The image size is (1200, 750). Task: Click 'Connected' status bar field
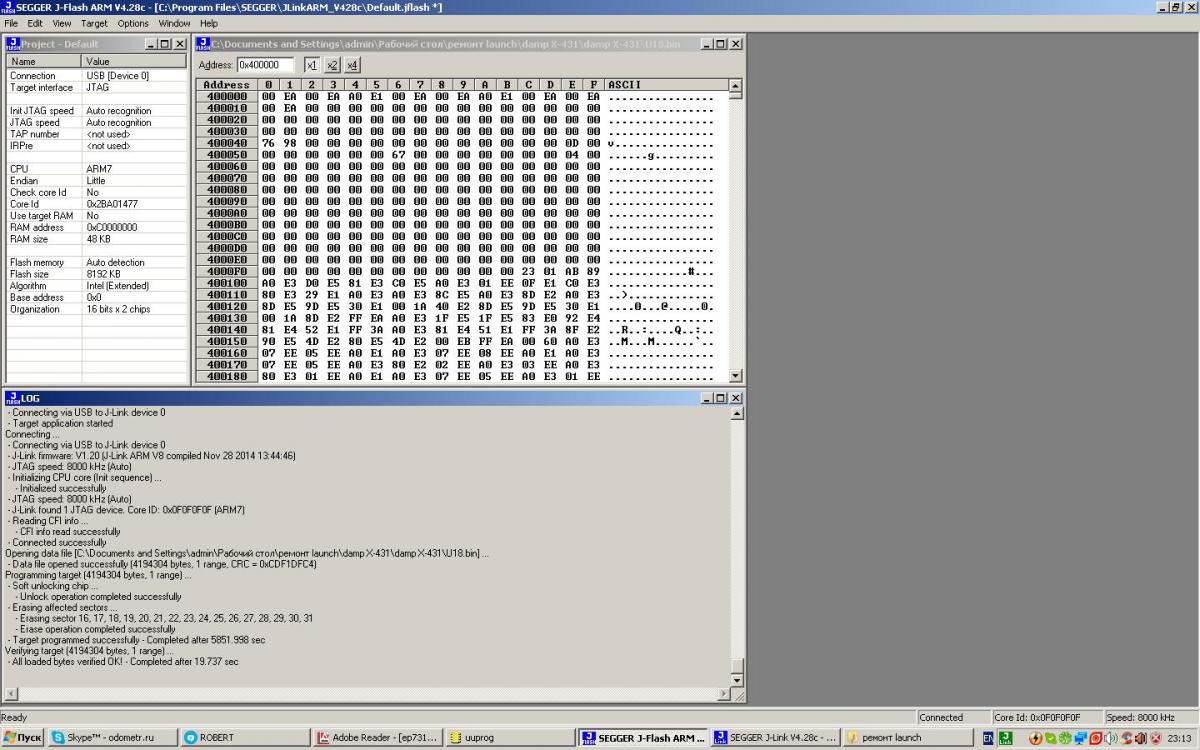pyautogui.click(x=953, y=717)
